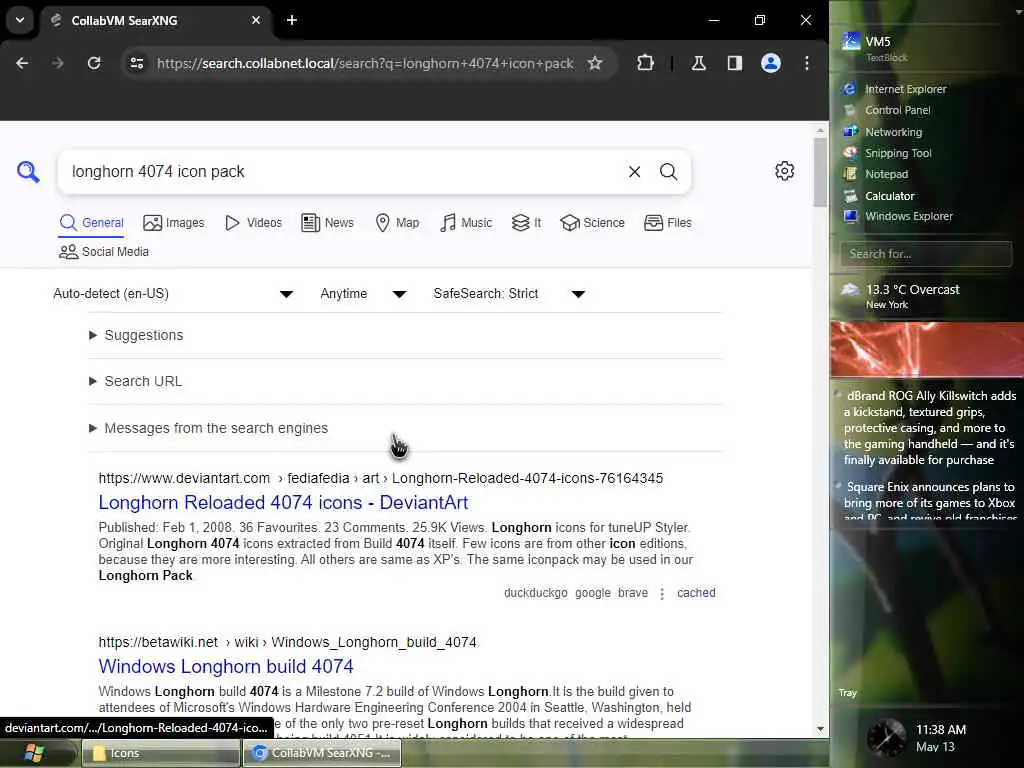Open Chrome three-dot menu
This screenshot has width=1024, height=768.
click(807, 63)
